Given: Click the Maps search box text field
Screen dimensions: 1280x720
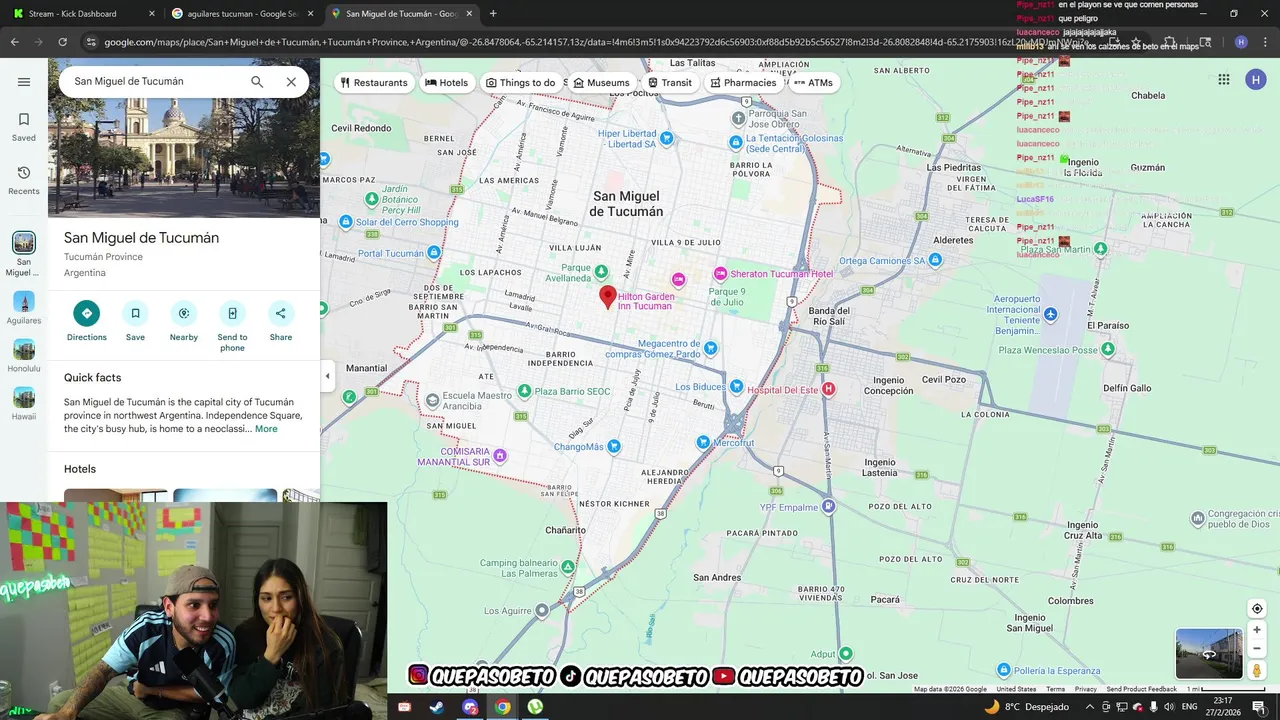Looking at the screenshot, I should [x=155, y=82].
